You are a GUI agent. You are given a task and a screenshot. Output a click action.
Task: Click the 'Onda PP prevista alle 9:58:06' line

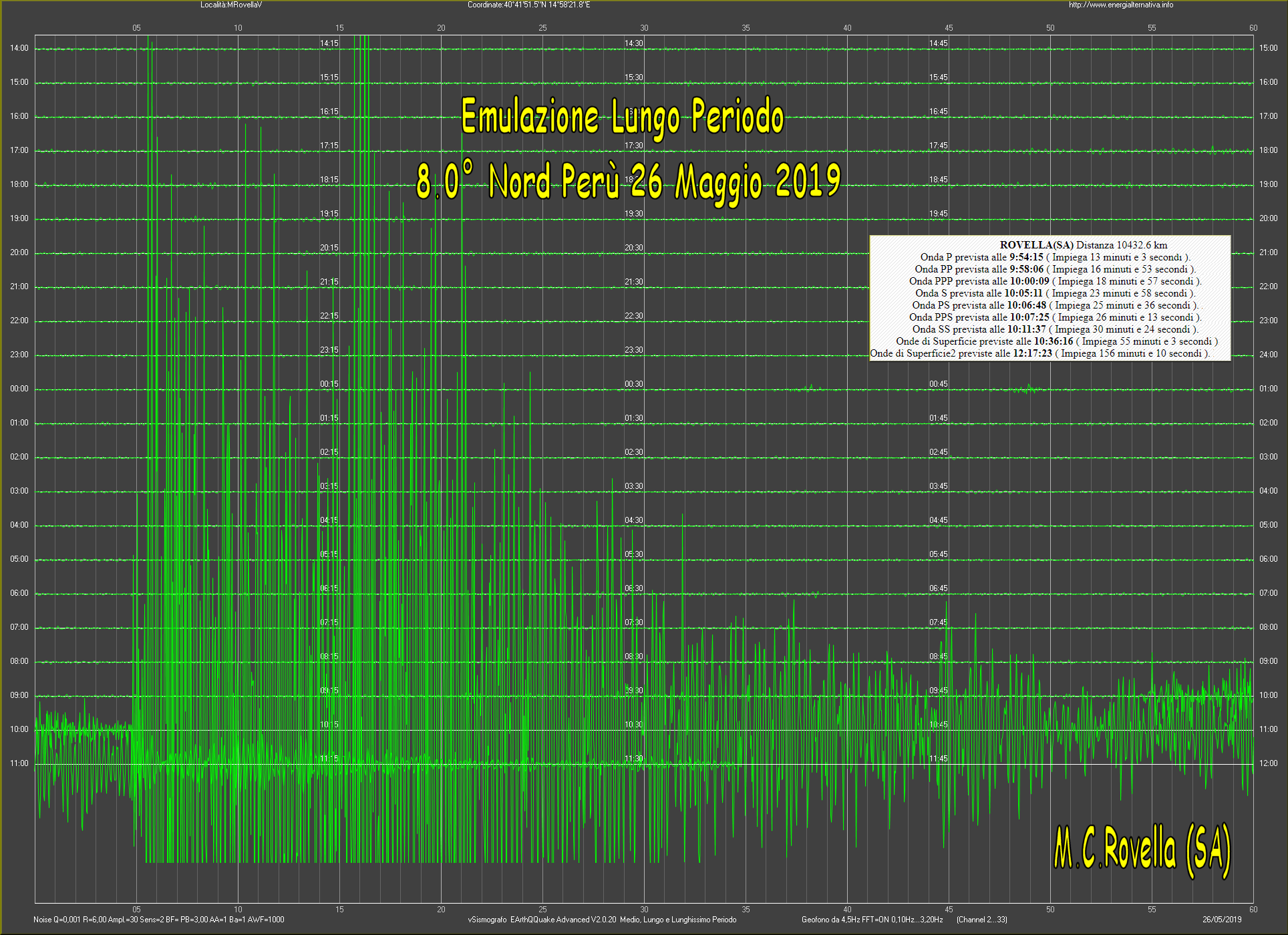1055,269
